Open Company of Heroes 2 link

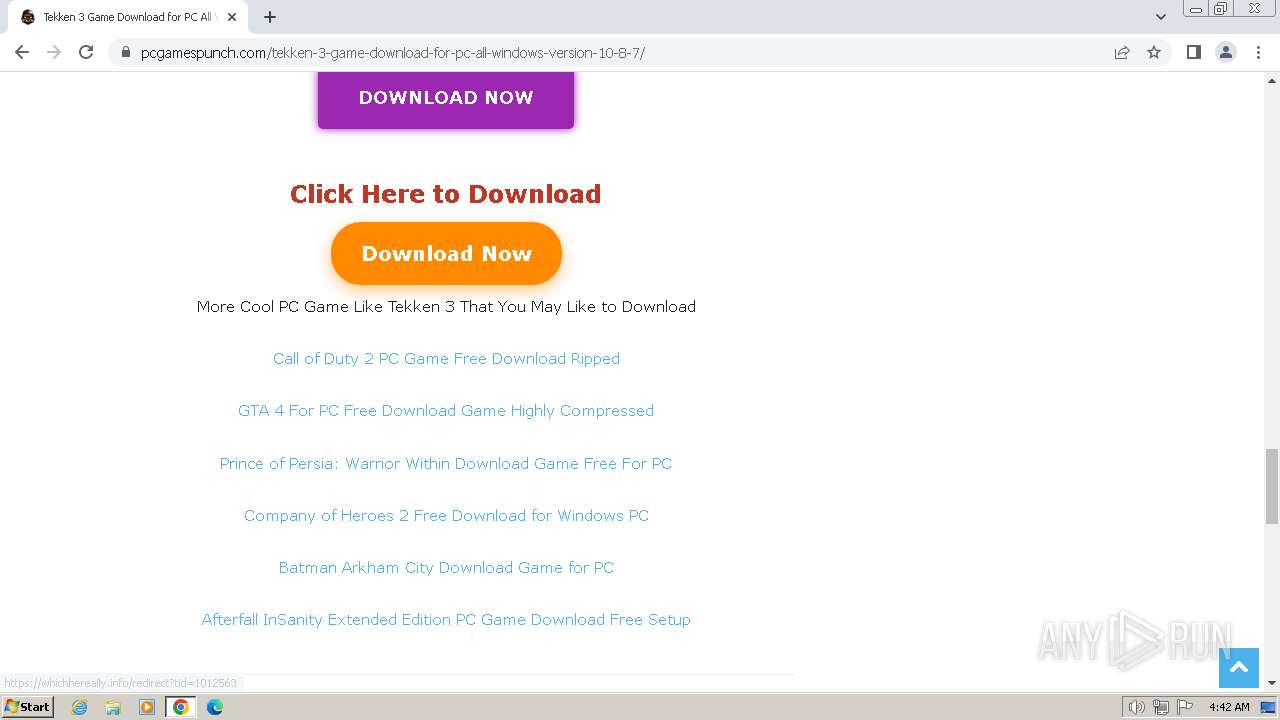coord(446,515)
